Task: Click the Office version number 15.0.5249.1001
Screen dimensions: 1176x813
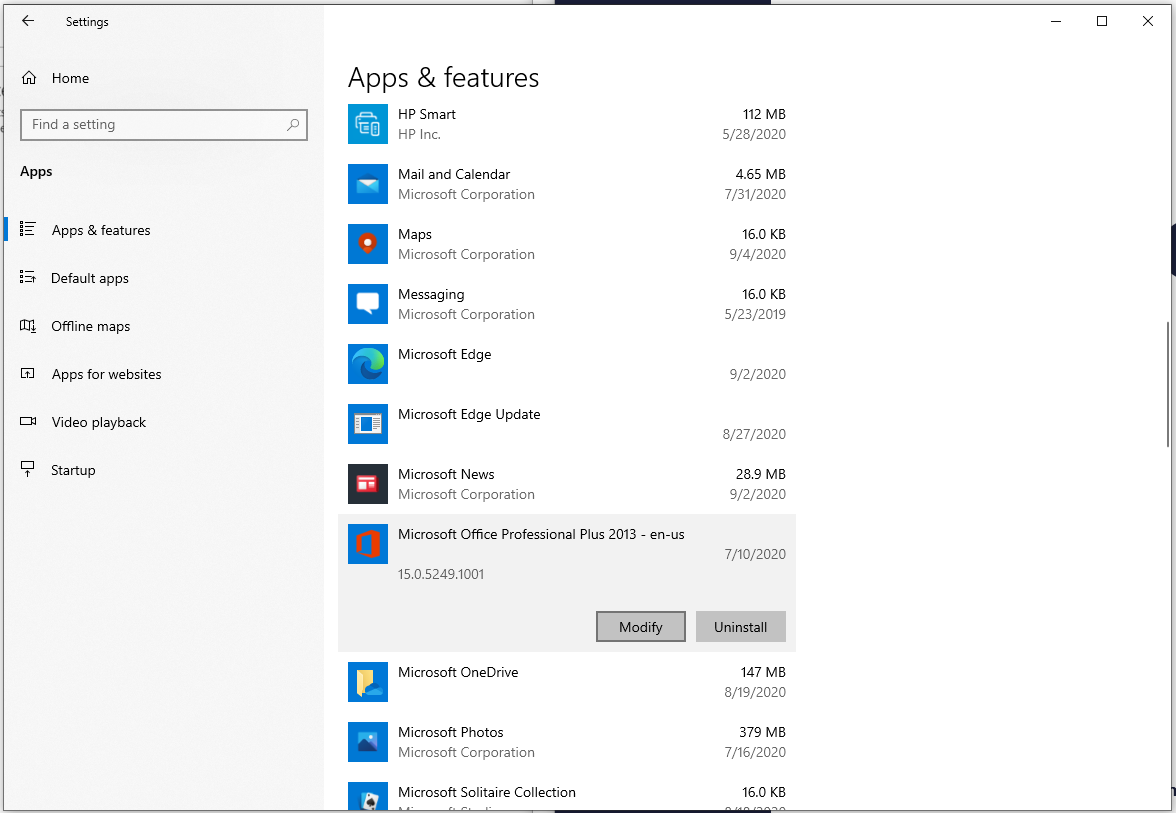Action: [441, 574]
